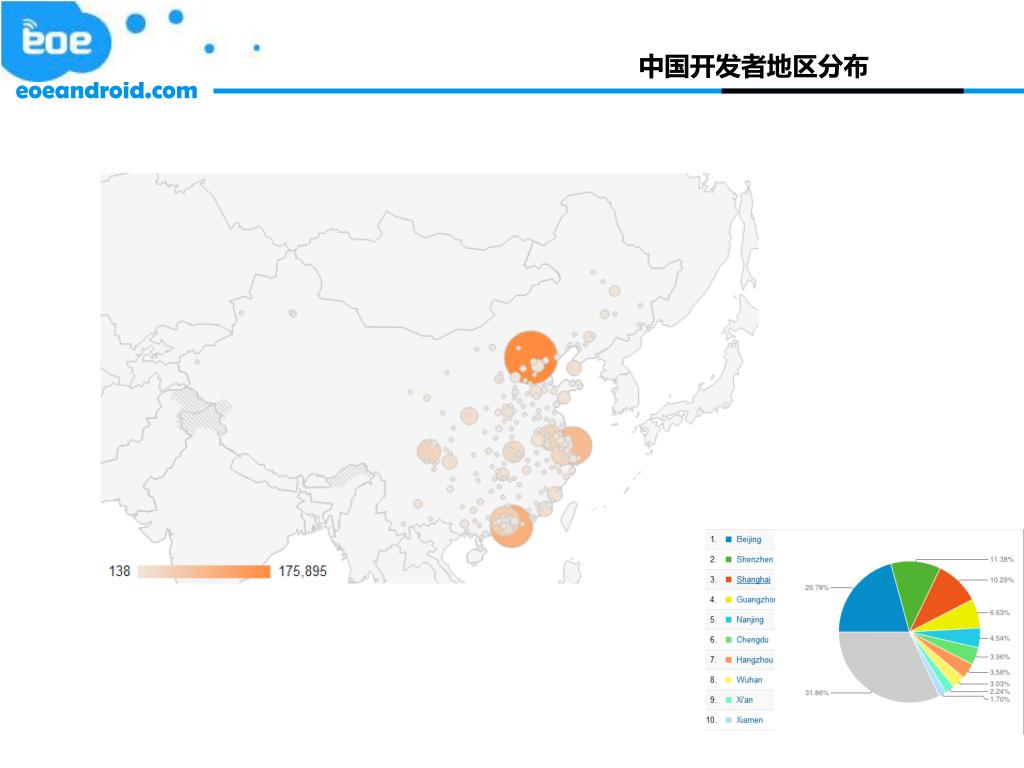
Task: Open the Chengdu entry in city list
Action: (x=752, y=640)
